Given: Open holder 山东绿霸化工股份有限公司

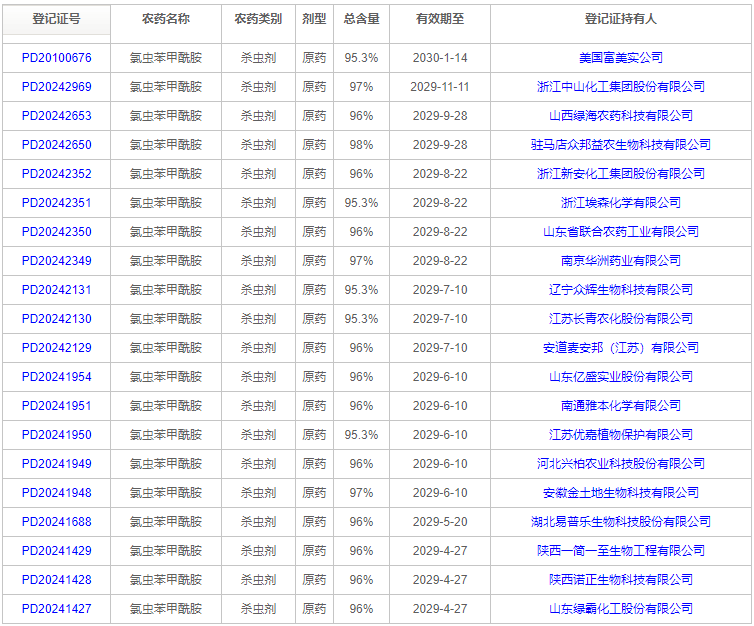Looking at the screenshot, I should [621, 609].
